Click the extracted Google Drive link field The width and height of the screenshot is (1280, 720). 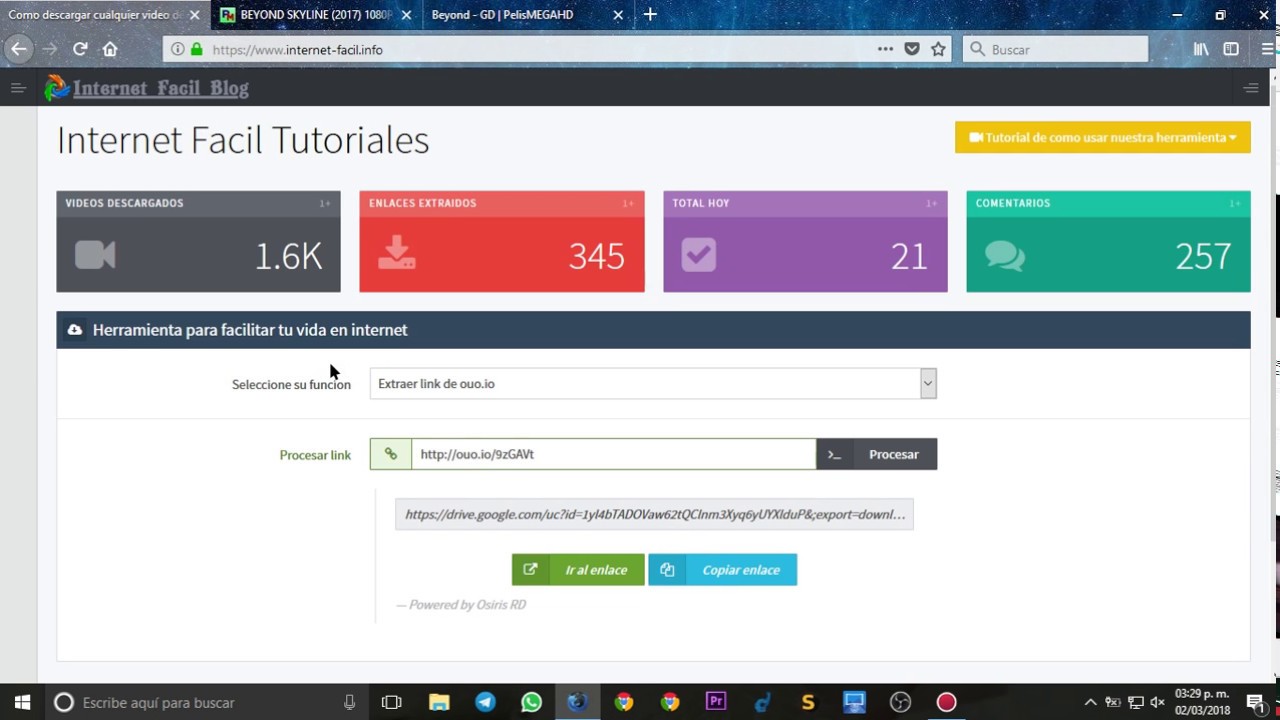pyautogui.click(x=654, y=514)
